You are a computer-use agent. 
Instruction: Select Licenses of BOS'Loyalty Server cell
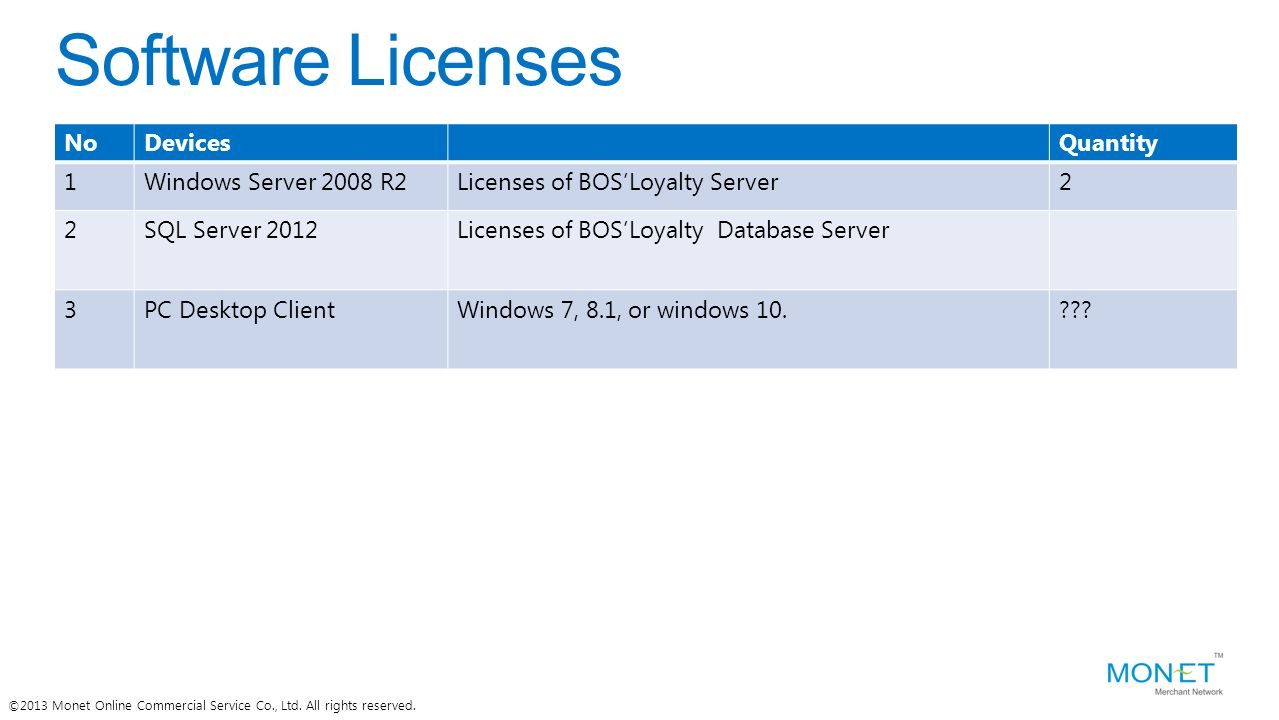(748, 186)
